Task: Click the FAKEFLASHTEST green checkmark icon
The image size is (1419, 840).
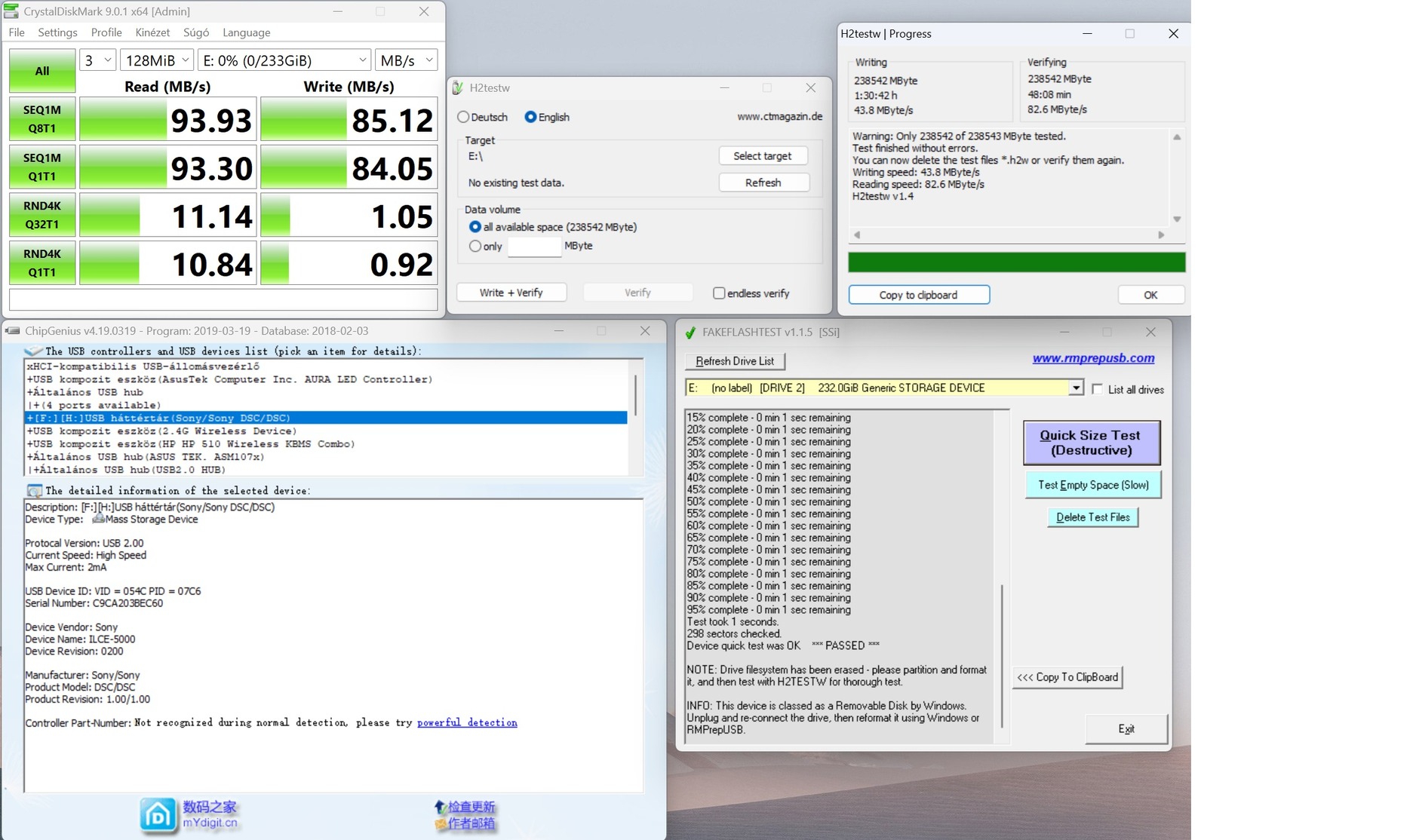Action: click(x=690, y=333)
